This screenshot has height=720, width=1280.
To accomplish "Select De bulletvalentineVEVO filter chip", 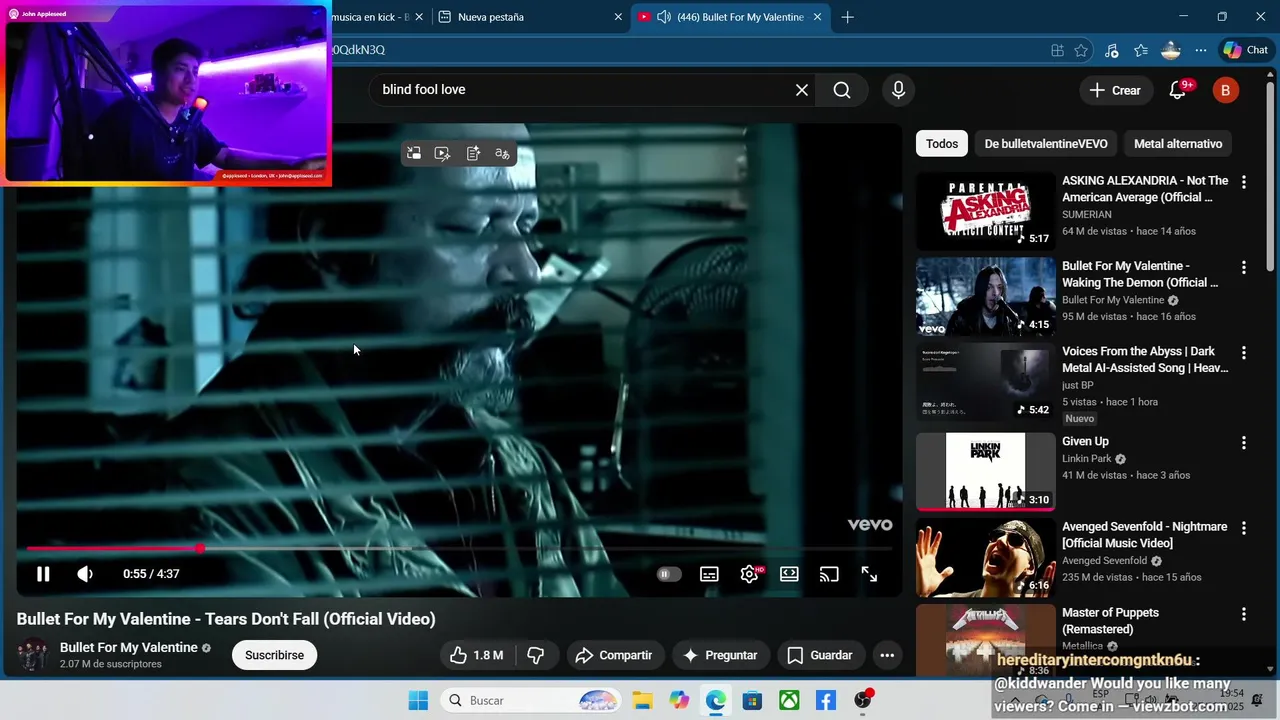I will point(1046,144).
